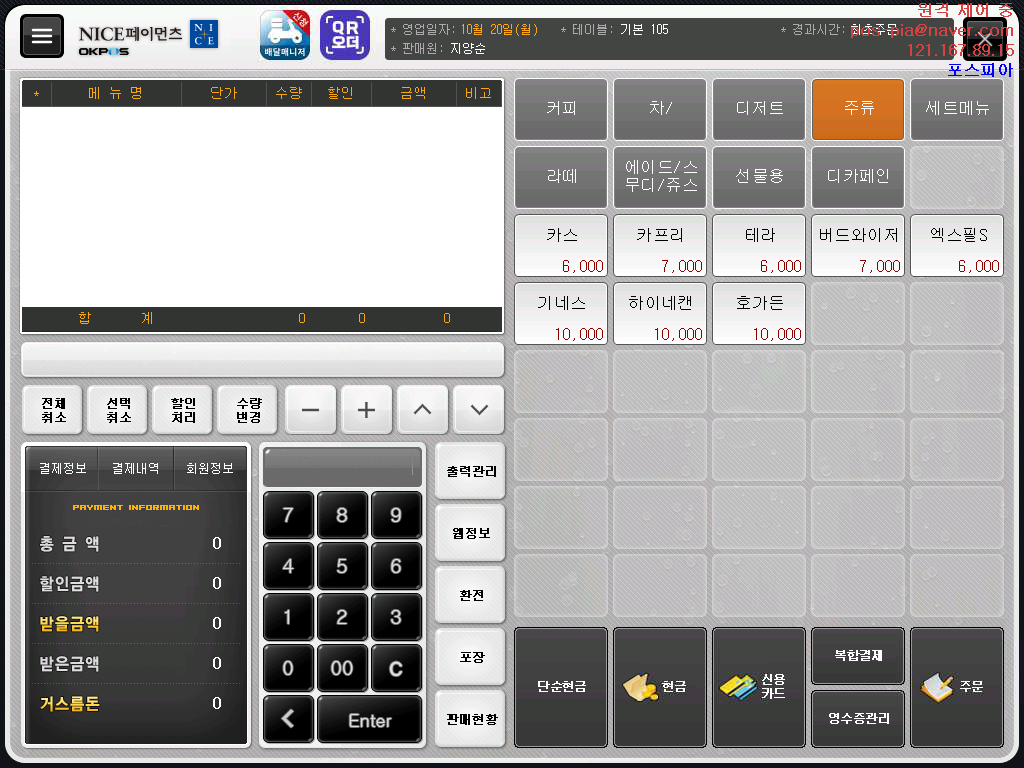Switch to the 결제내역 tab

click(136, 468)
